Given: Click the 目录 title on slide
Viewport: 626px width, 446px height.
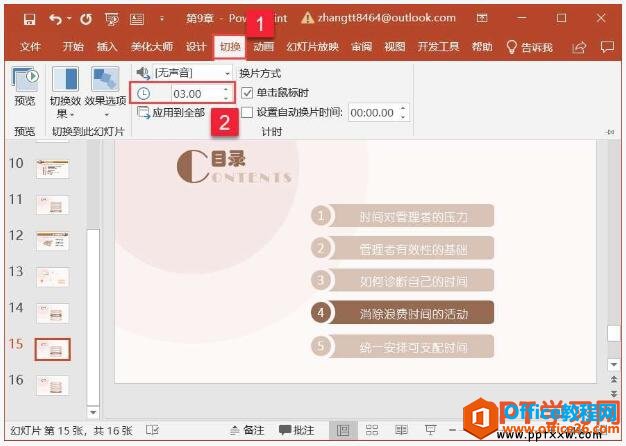Looking at the screenshot, I should (228, 159).
